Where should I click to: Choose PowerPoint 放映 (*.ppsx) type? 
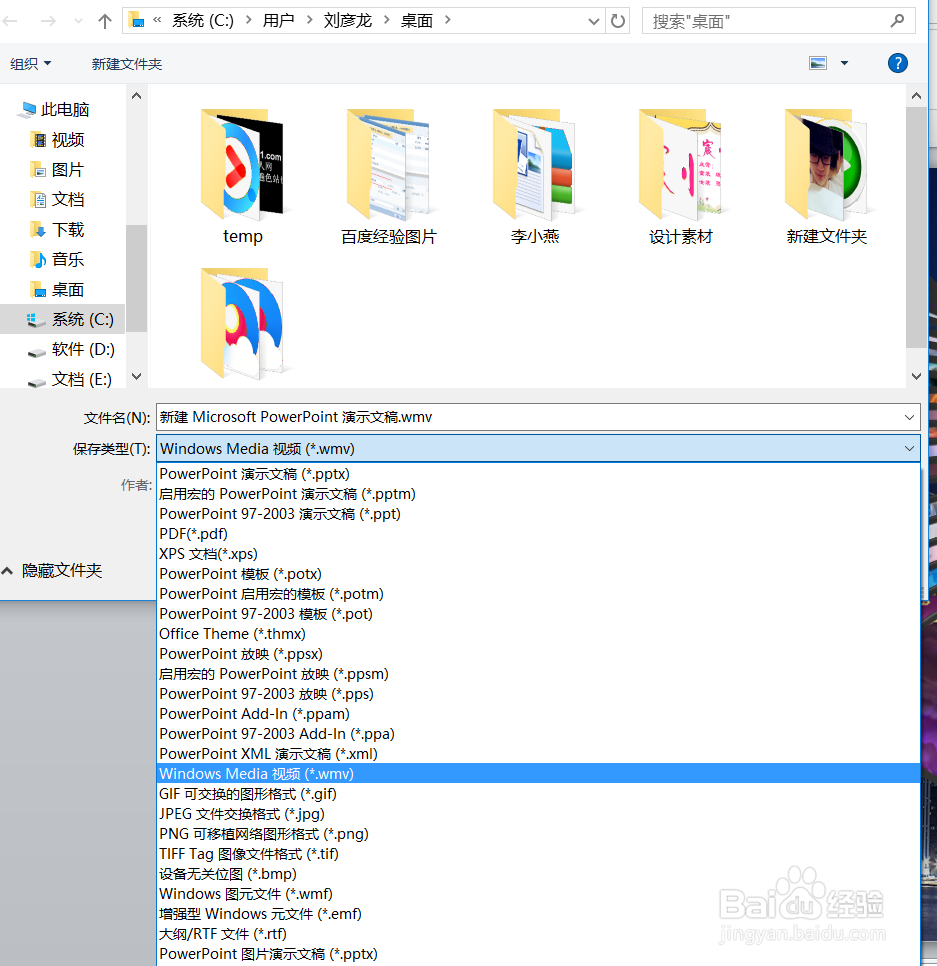(x=538, y=654)
